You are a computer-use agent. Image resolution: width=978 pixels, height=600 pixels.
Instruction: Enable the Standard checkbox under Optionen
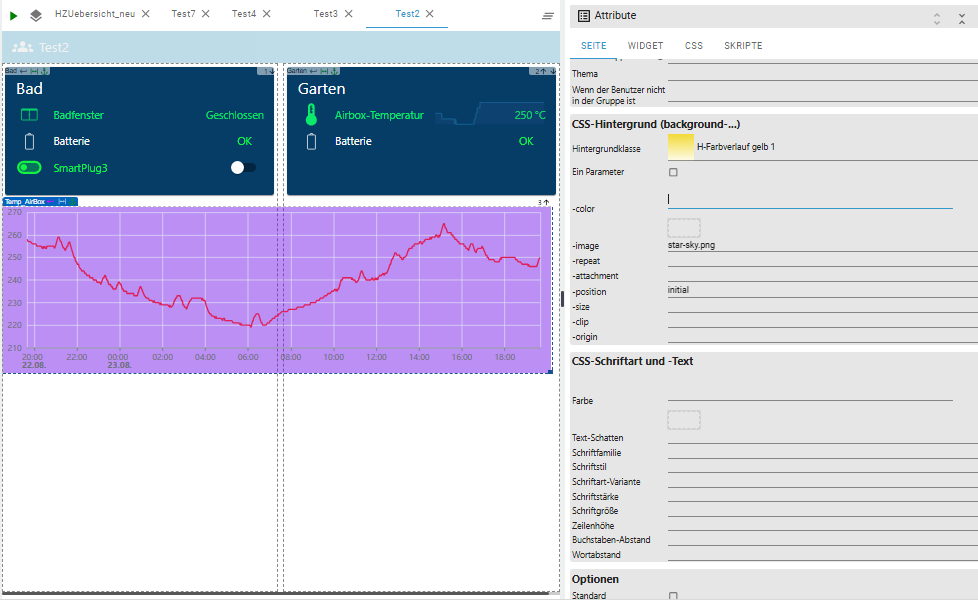coord(673,596)
